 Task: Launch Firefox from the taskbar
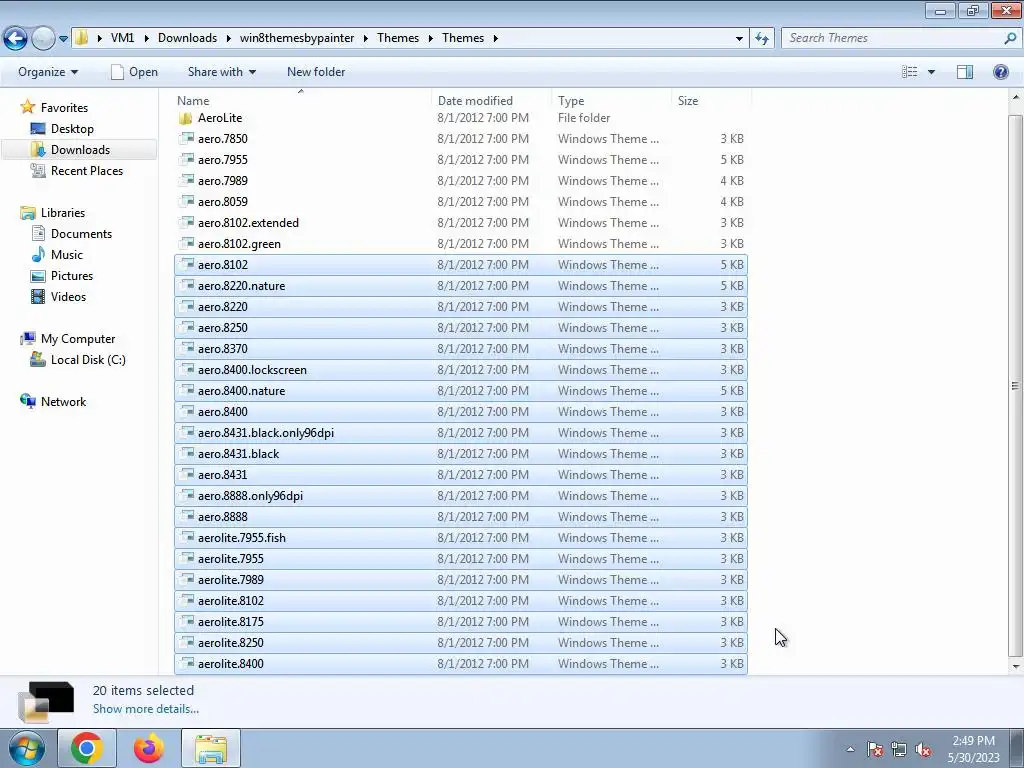pos(149,748)
